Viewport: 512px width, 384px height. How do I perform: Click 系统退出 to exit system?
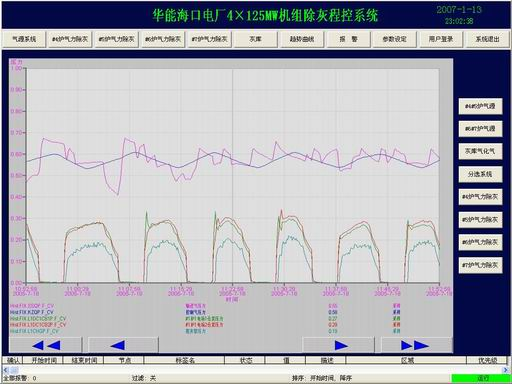[x=487, y=39]
